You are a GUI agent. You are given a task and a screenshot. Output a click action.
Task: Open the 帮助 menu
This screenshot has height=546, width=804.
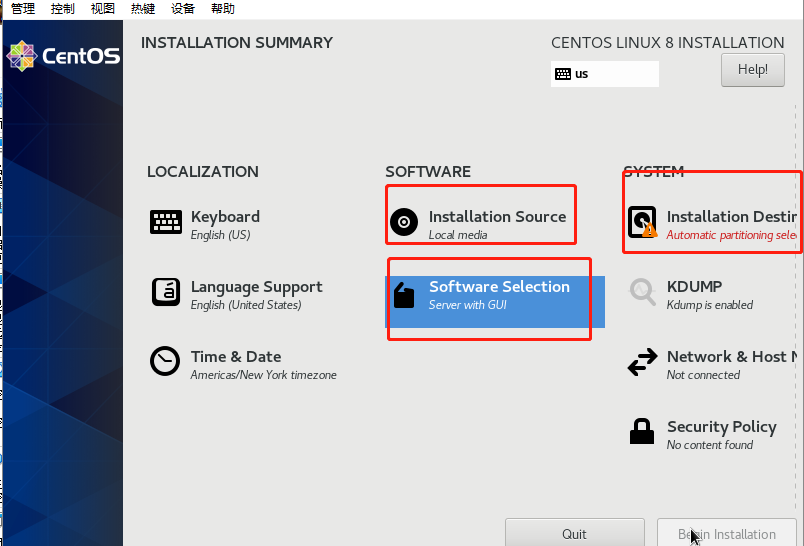[223, 9]
